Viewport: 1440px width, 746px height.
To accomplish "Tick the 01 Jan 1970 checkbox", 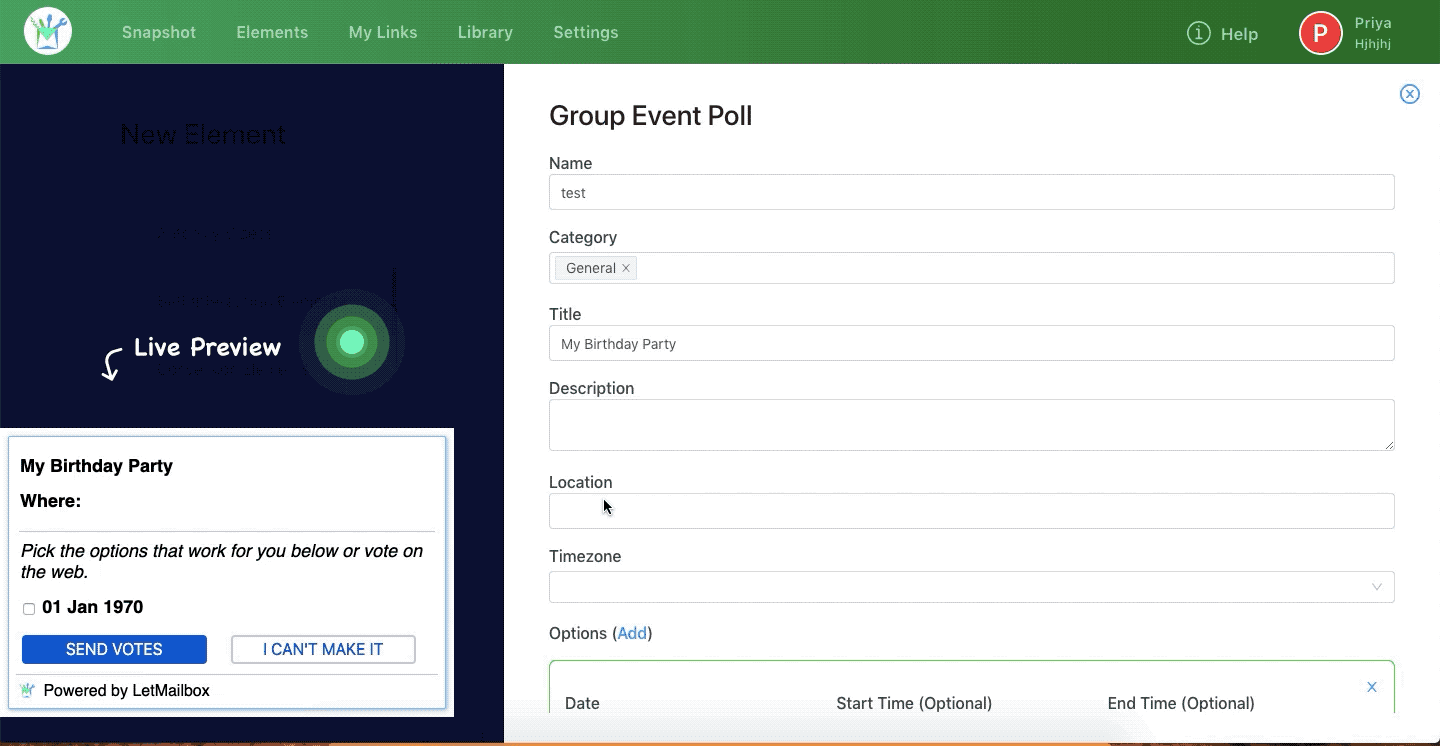I will [29, 608].
